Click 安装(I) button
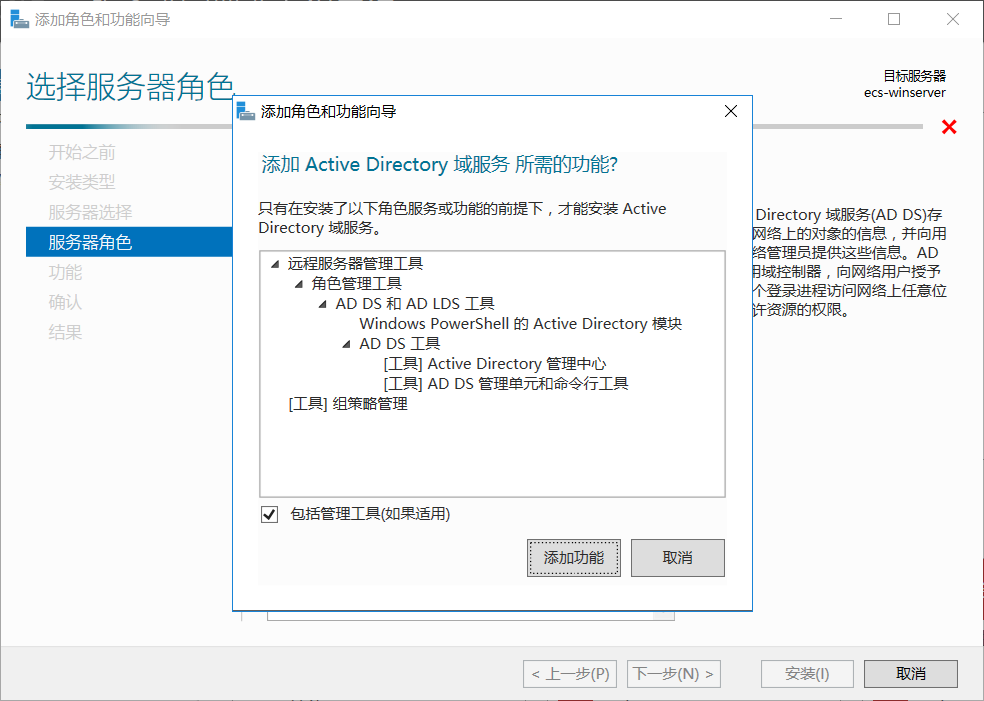Screen dimensions: 984x701 (807, 674)
